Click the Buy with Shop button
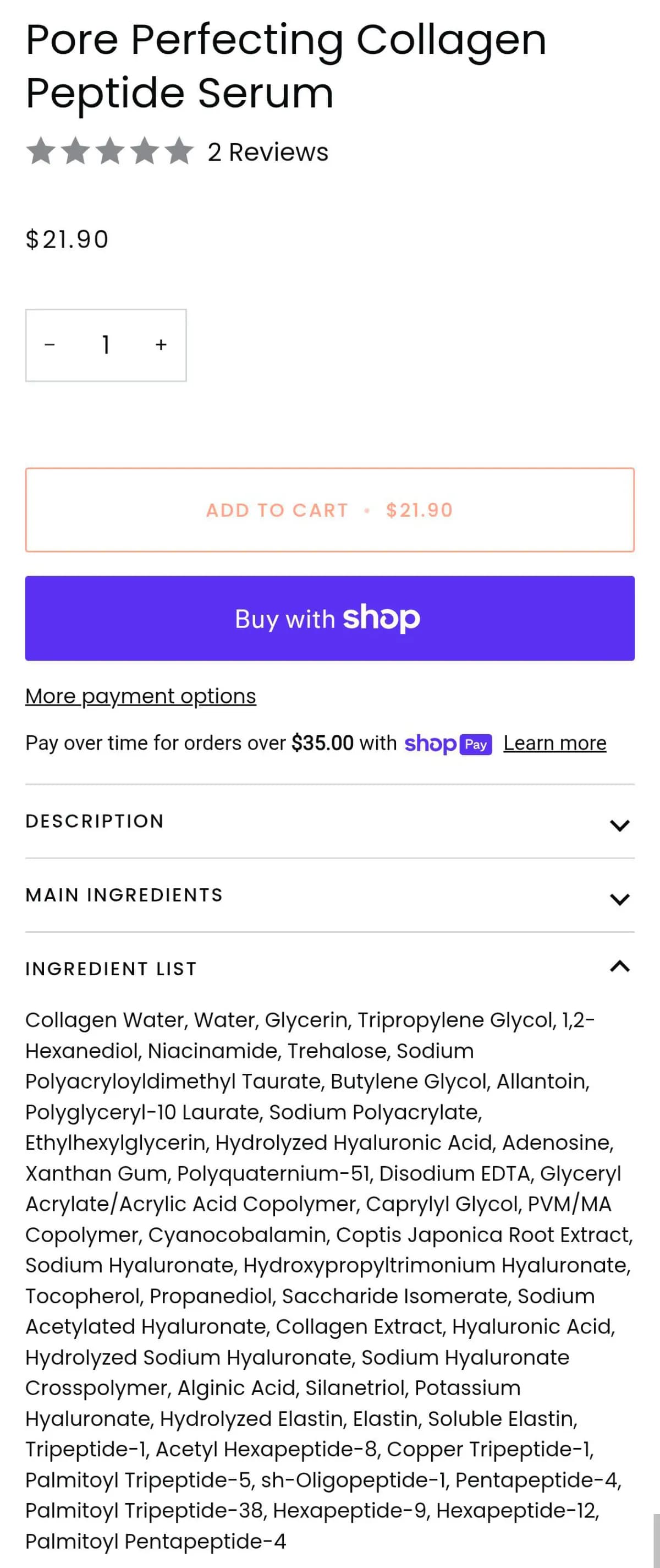The height and width of the screenshot is (1568, 660). click(329, 619)
